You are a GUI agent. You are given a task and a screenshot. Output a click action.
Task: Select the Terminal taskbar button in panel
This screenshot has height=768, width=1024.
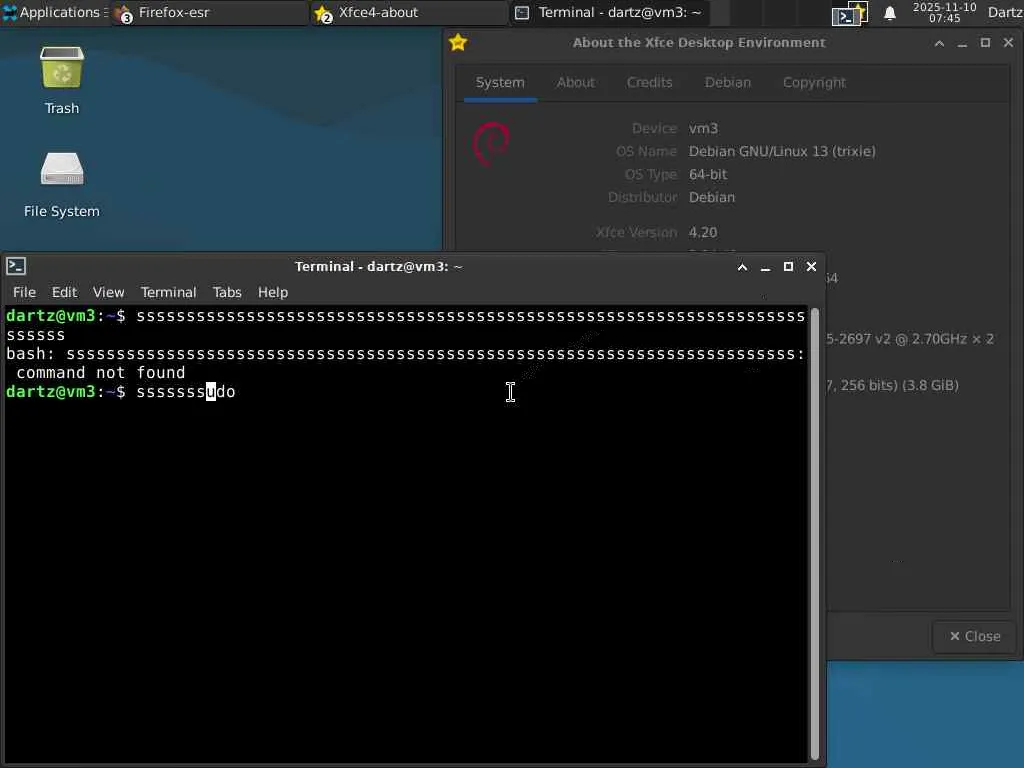[609, 12]
